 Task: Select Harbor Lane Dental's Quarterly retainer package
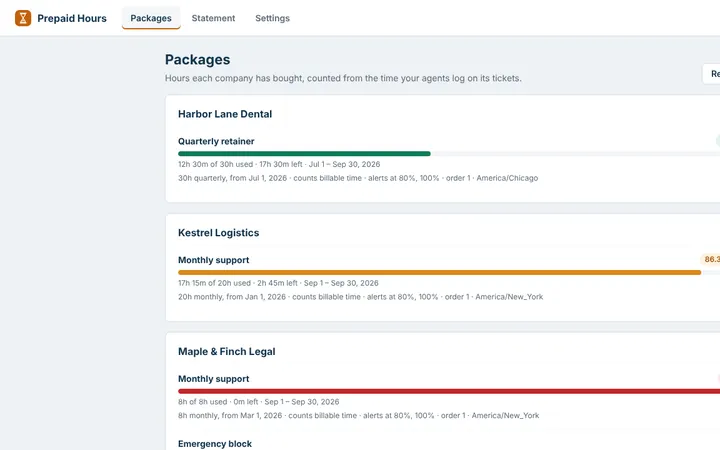click(x=216, y=141)
